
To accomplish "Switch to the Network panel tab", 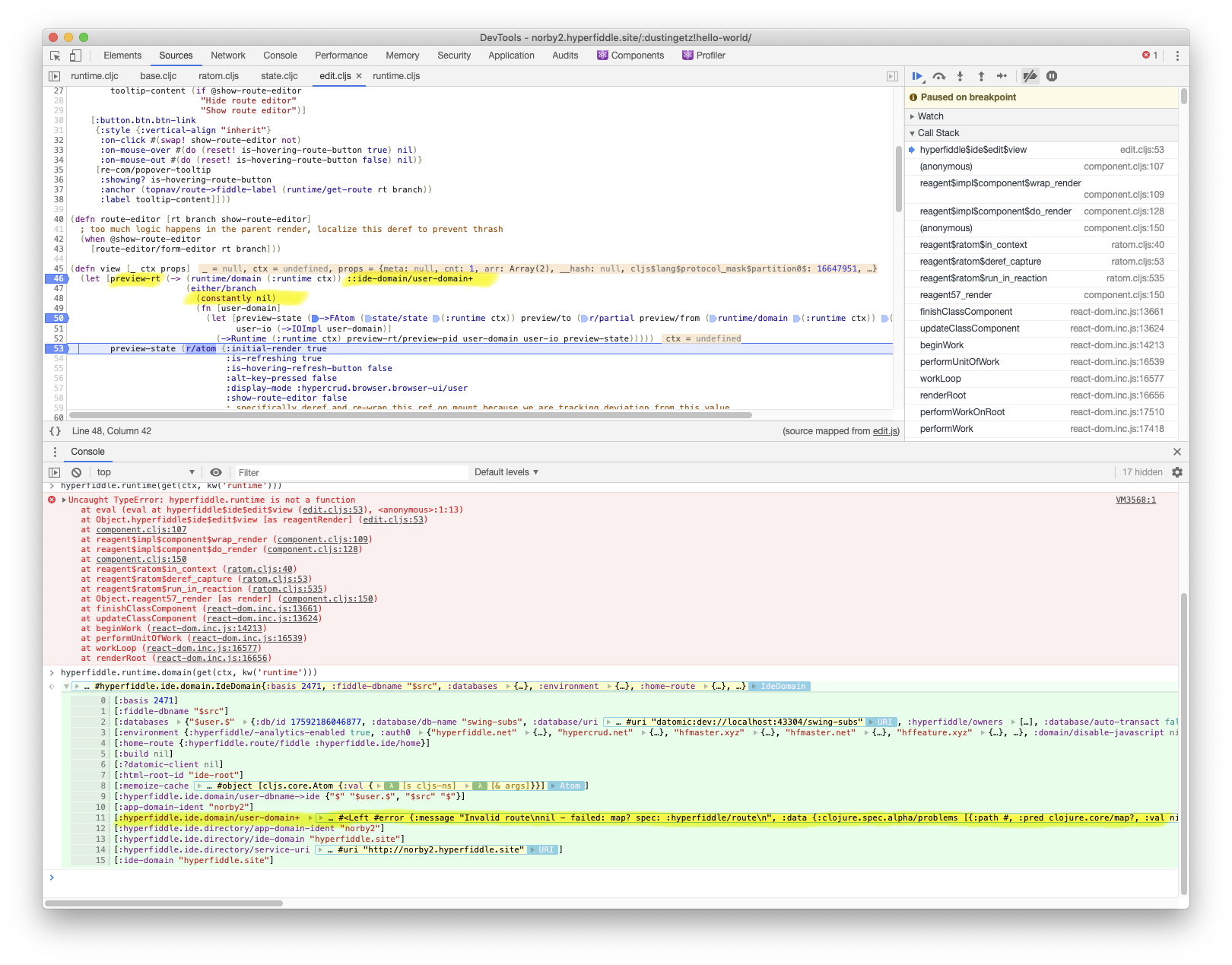I will pos(228,56).
